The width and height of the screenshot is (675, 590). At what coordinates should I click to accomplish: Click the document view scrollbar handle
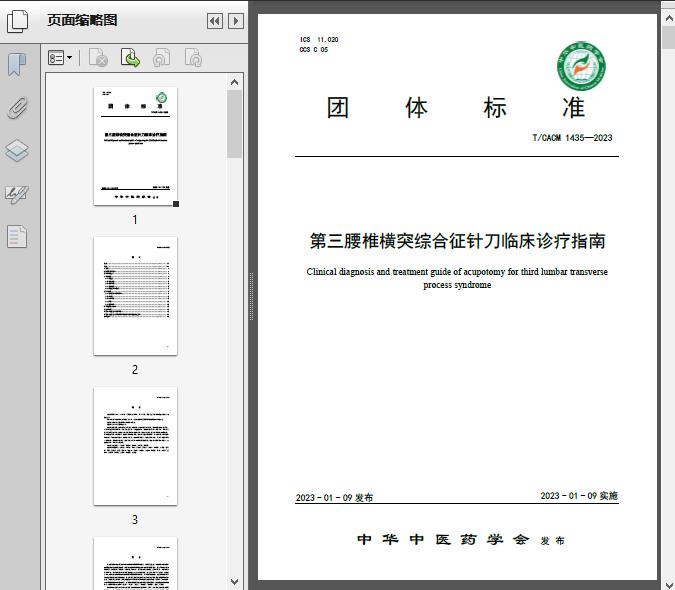click(x=669, y=37)
